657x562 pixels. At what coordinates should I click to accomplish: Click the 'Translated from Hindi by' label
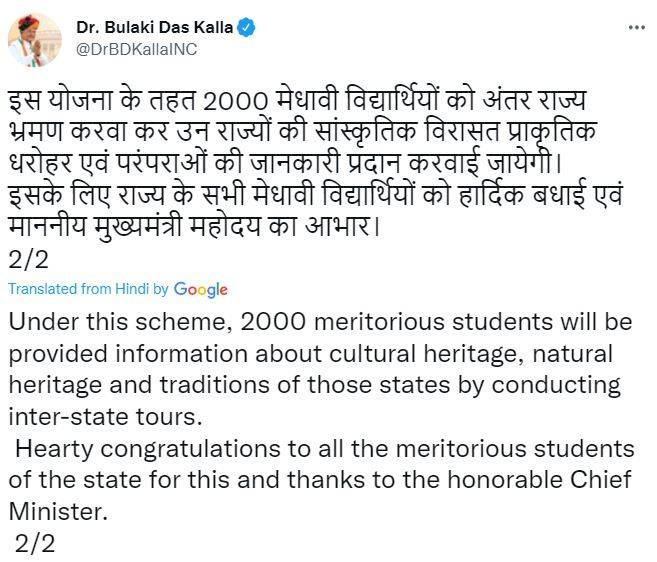click(x=88, y=290)
